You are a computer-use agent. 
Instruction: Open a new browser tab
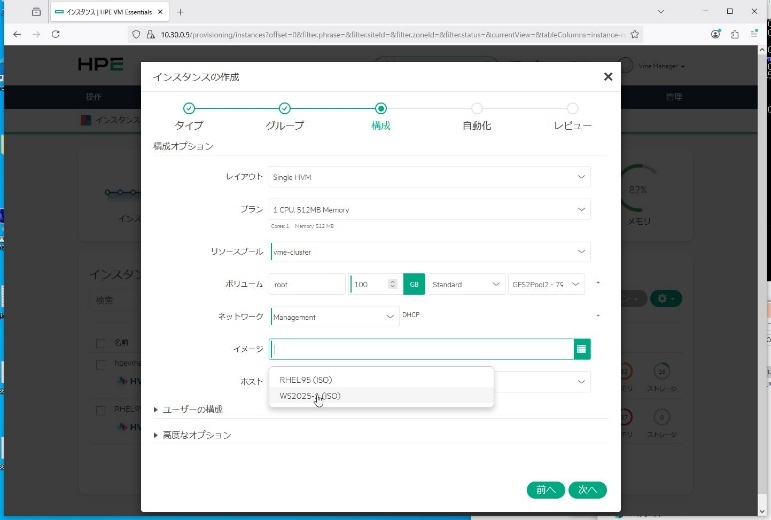(180, 11)
